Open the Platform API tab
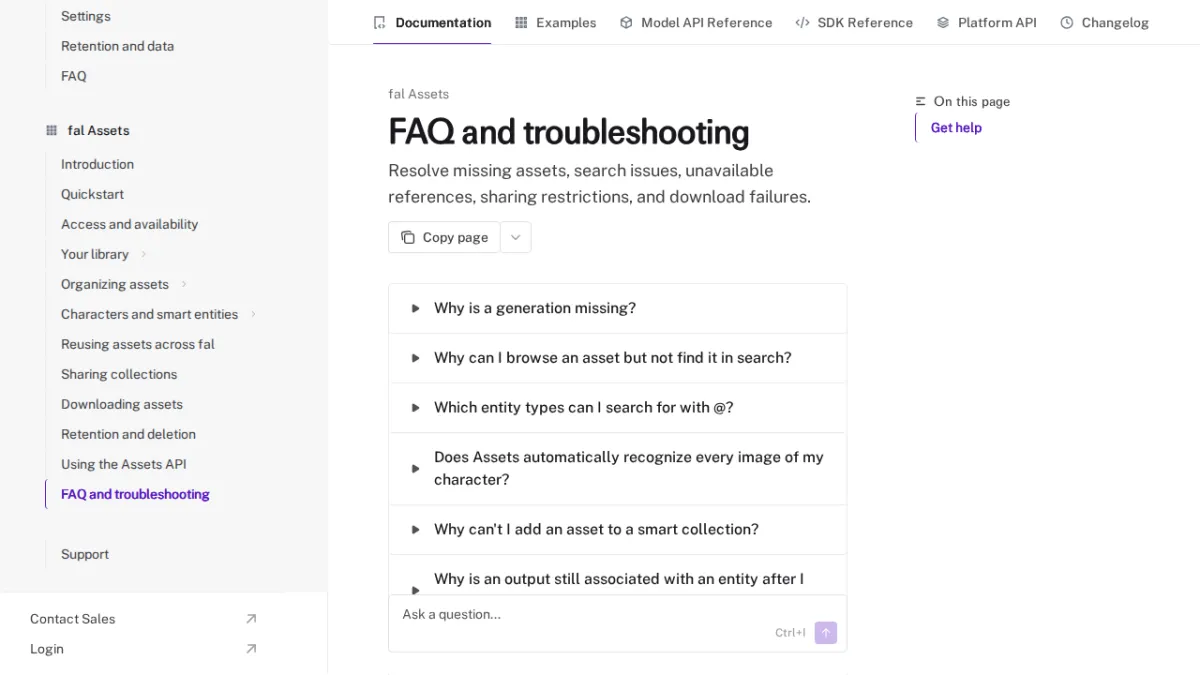The image size is (1200, 675). [x=986, y=22]
